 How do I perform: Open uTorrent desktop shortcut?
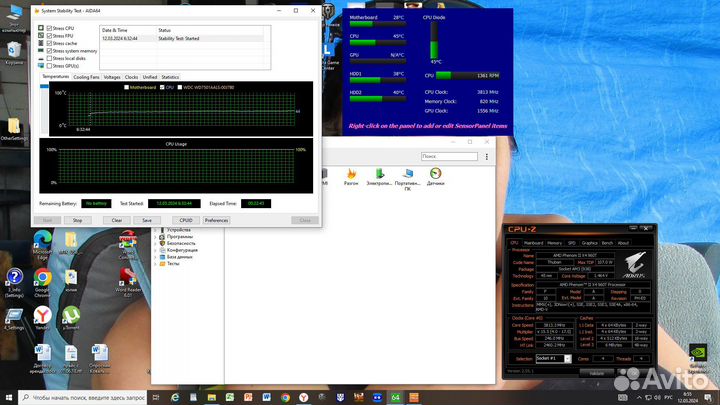71,318
